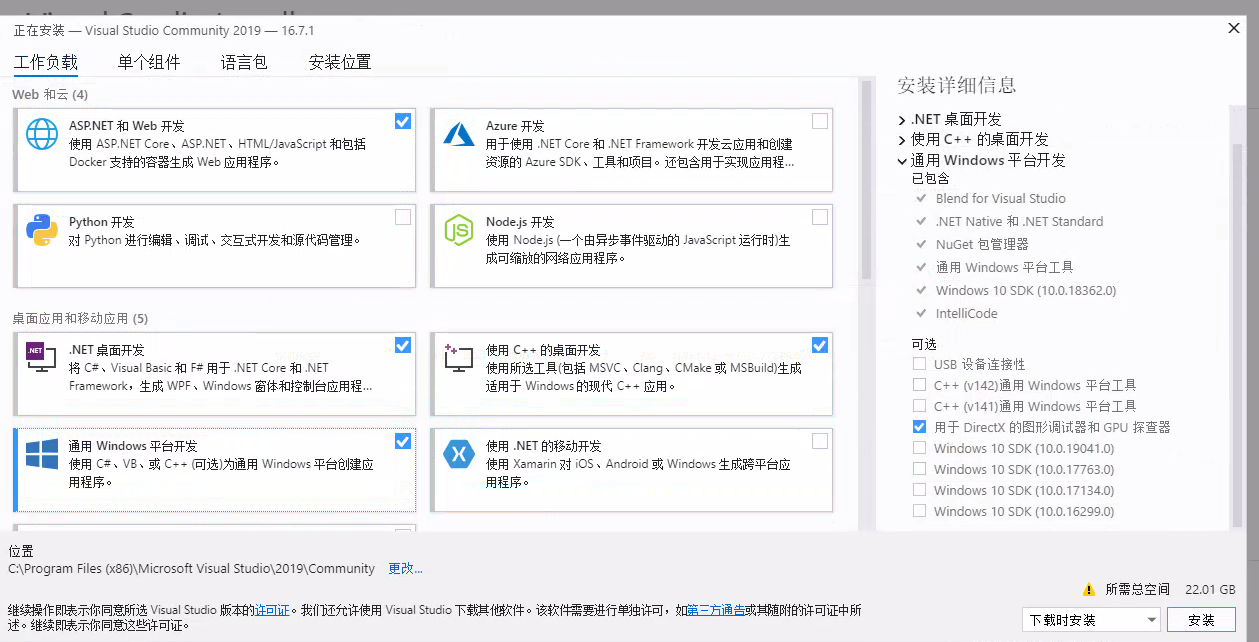
Task: Click the 安装 button
Action: click(1201, 620)
